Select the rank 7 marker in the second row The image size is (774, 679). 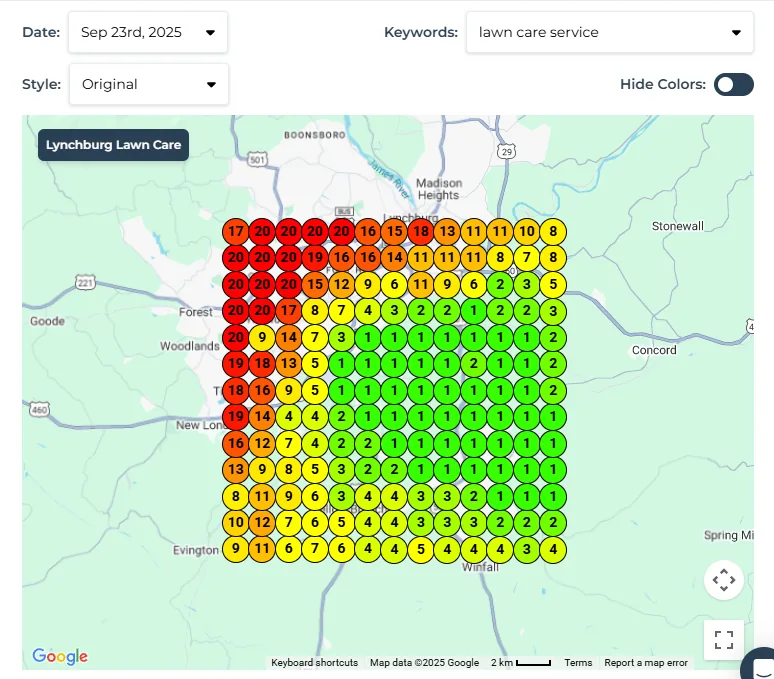tap(527, 258)
